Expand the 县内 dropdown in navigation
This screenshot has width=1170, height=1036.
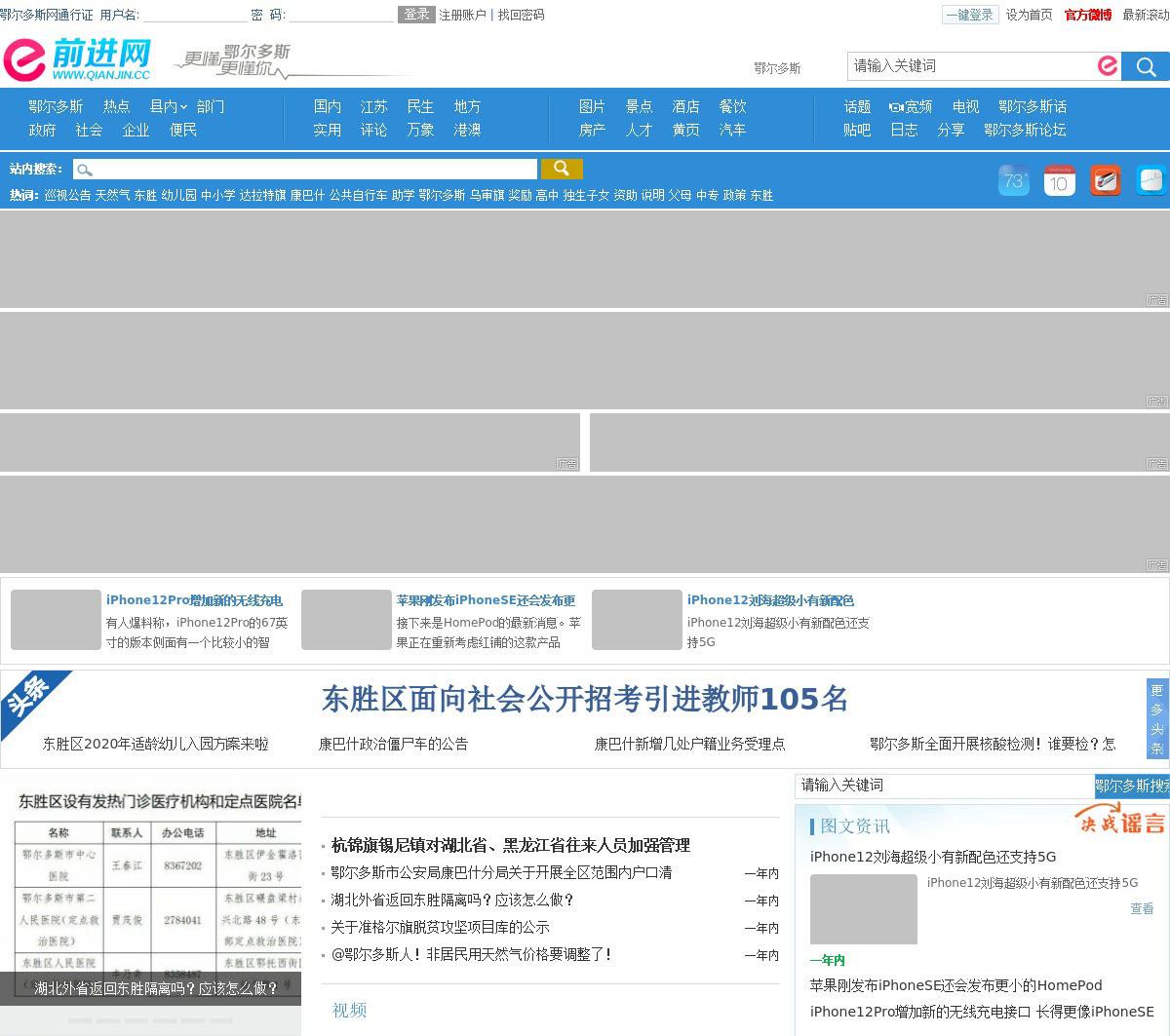(x=168, y=106)
